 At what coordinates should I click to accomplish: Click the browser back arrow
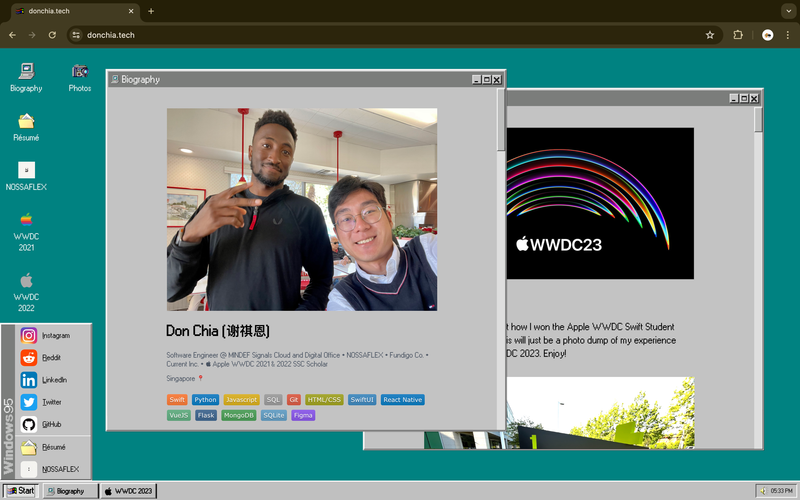(12, 35)
